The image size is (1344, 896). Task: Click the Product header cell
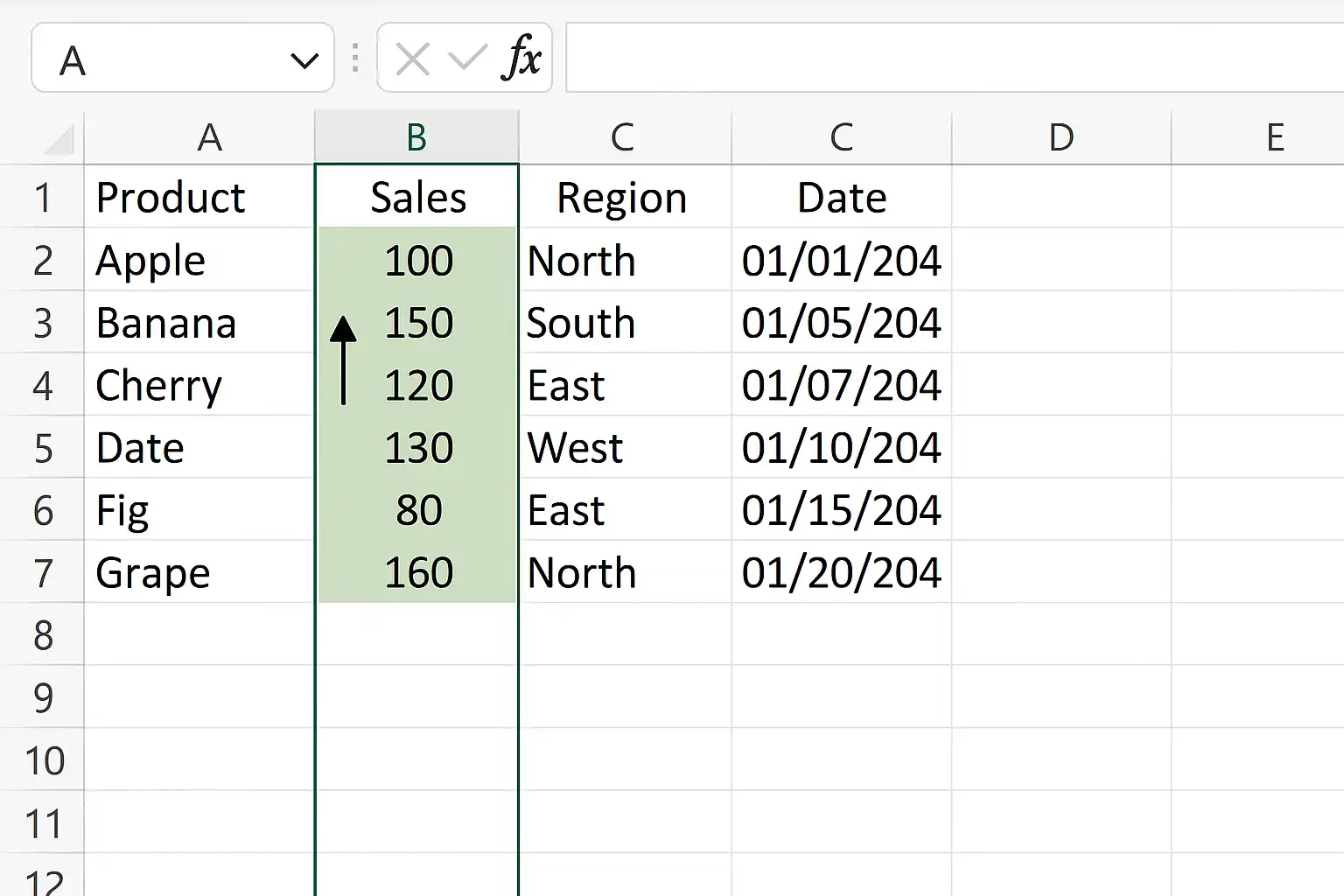[199, 197]
